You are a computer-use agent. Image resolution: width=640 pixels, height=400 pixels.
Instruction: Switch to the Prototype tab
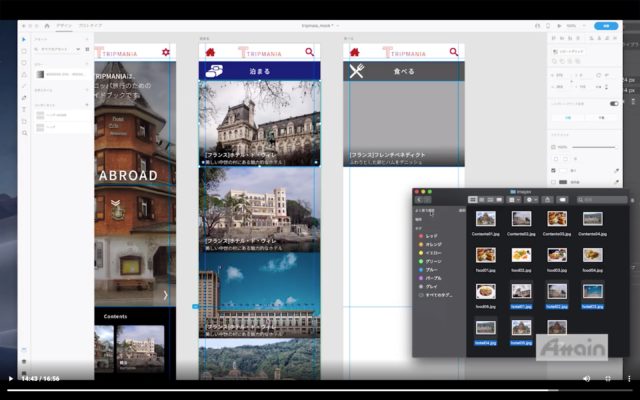click(89, 25)
